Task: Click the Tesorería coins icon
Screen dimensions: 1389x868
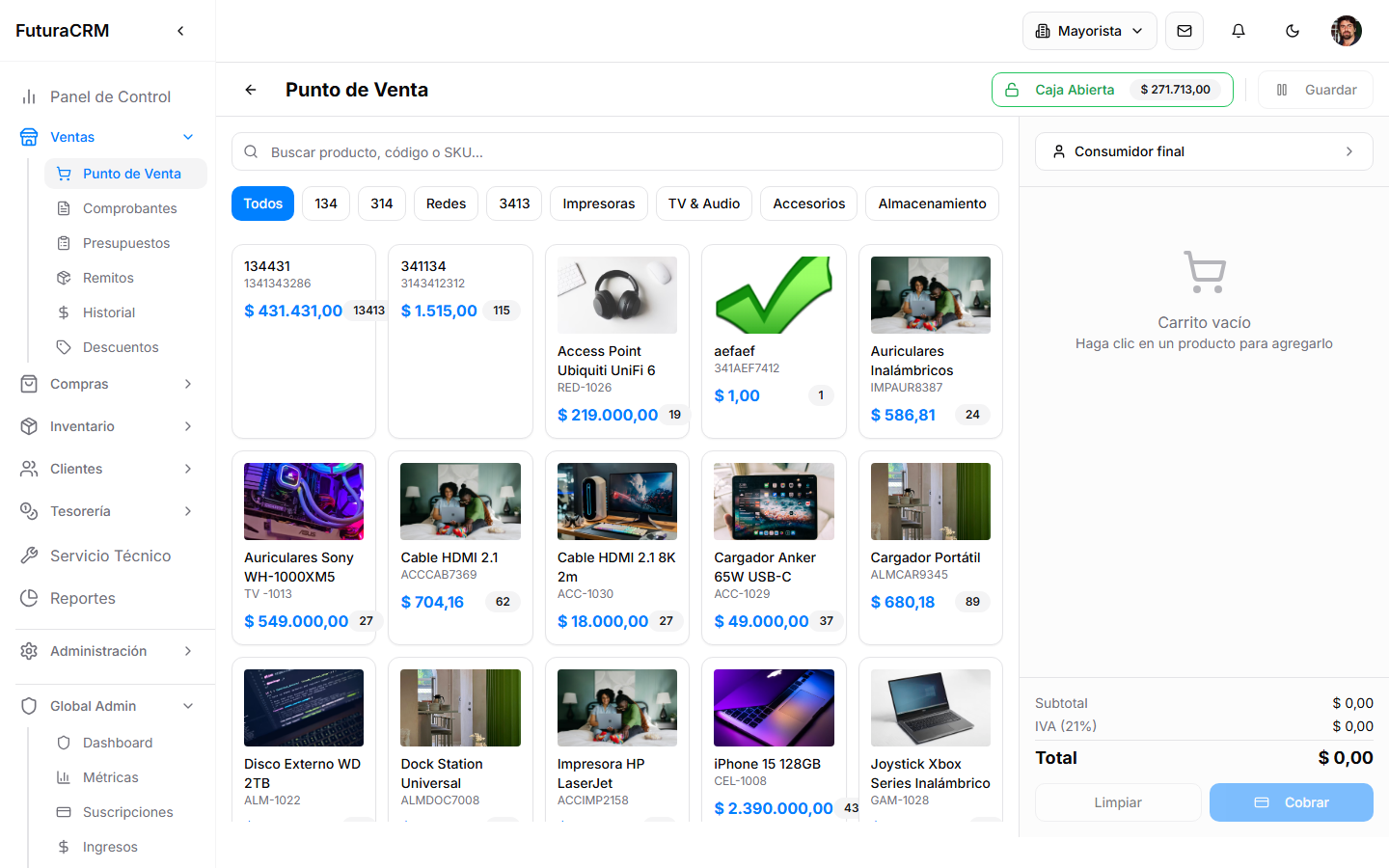Action: click(x=29, y=511)
